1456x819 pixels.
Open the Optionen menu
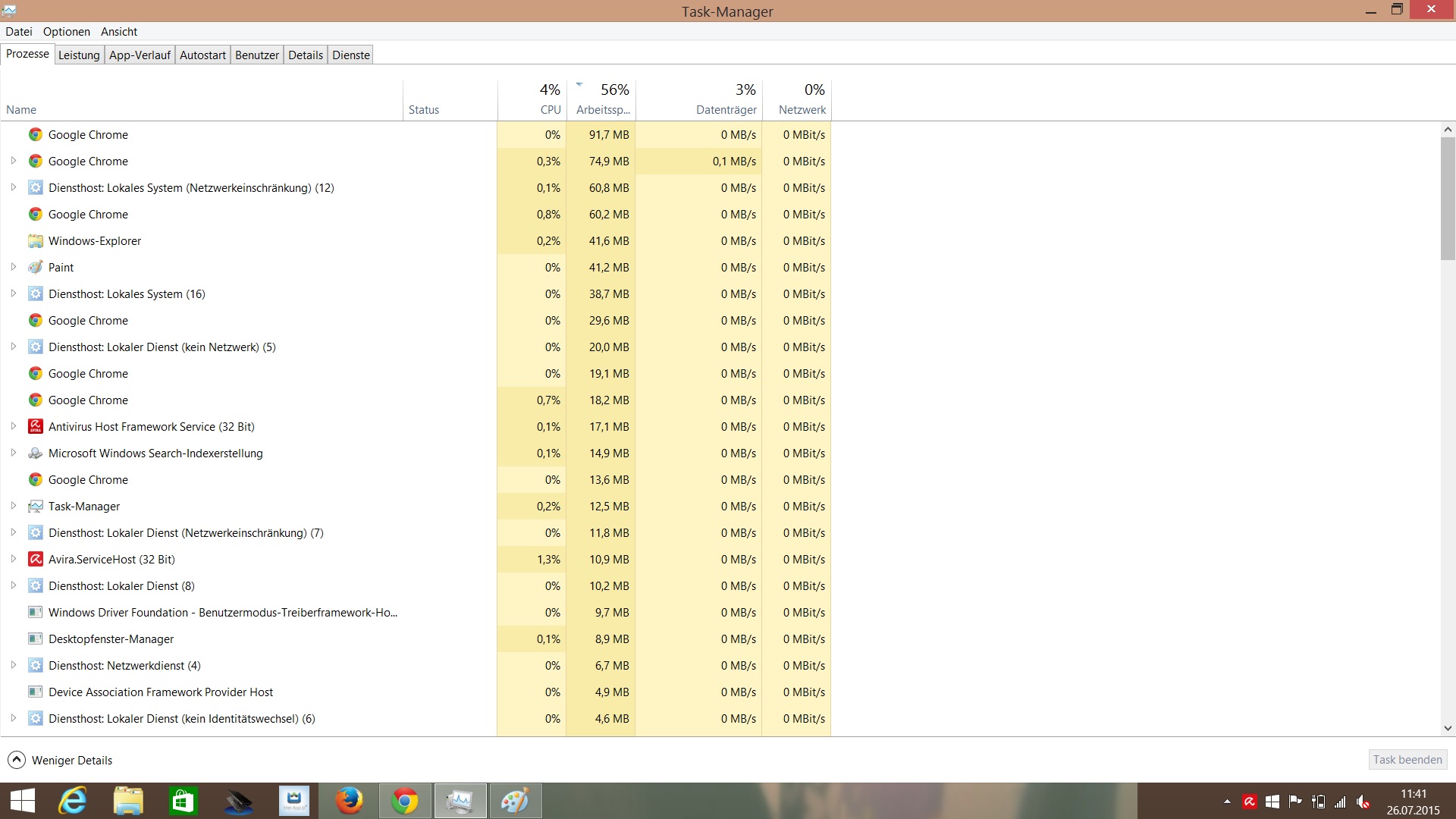click(x=66, y=32)
